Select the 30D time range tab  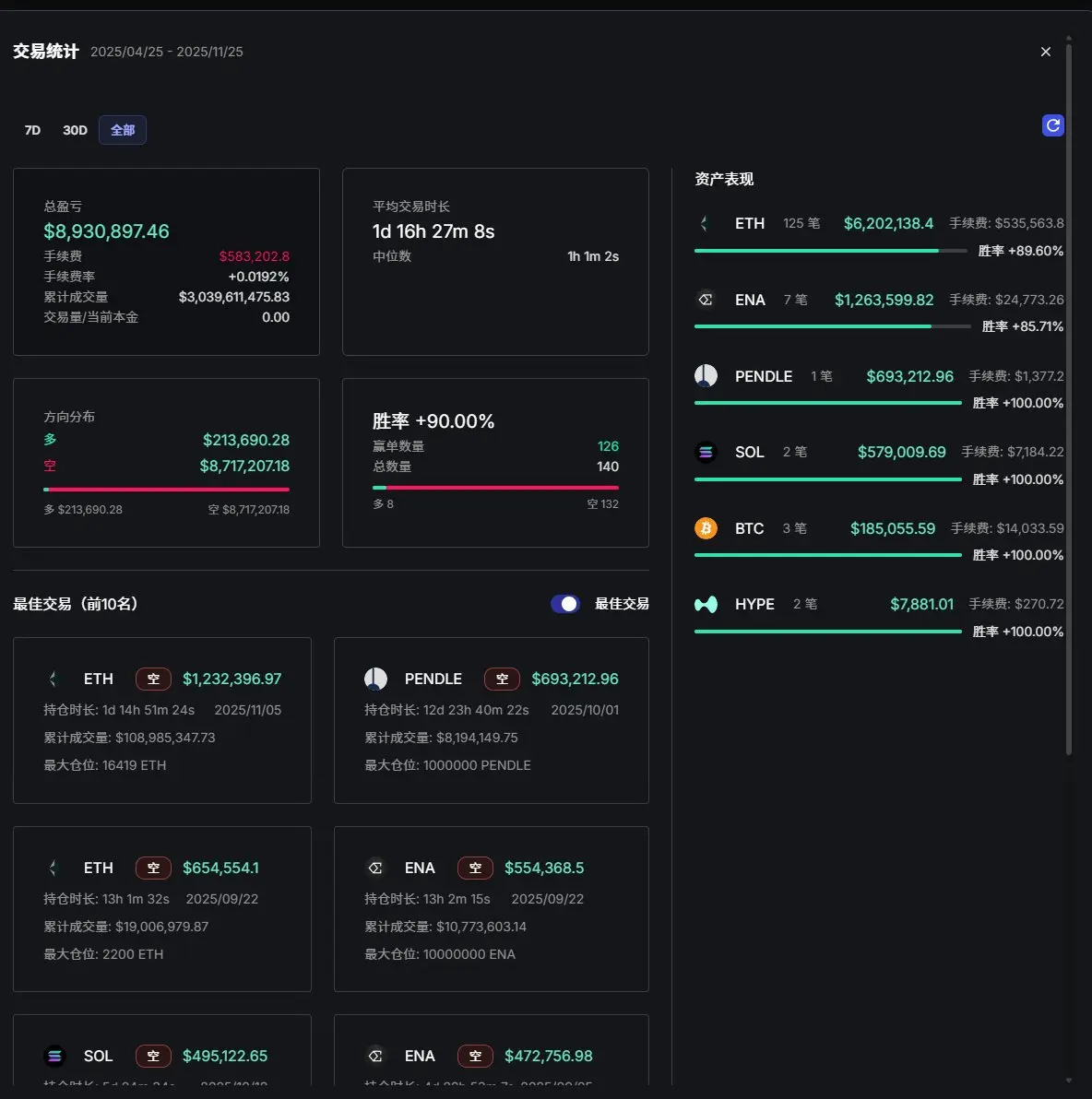75,130
